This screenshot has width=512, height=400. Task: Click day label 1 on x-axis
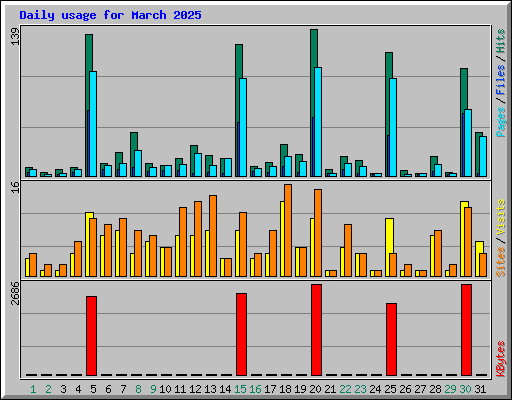pyautogui.click(x=33, y=389)
